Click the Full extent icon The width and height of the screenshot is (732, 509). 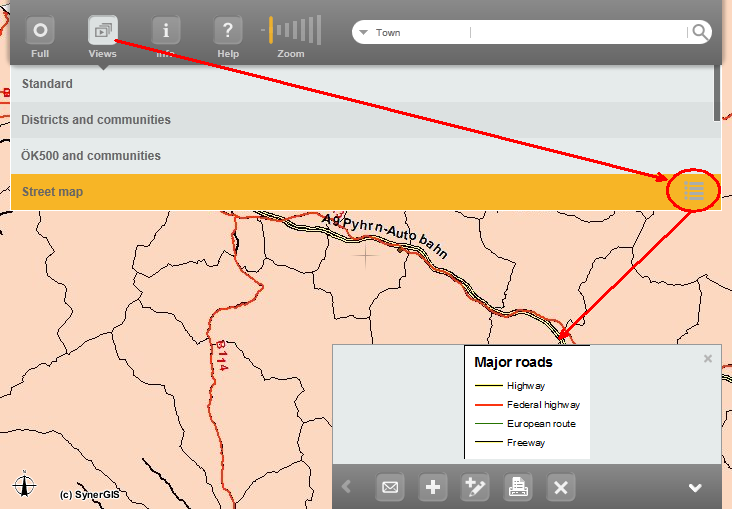point(41,30)
